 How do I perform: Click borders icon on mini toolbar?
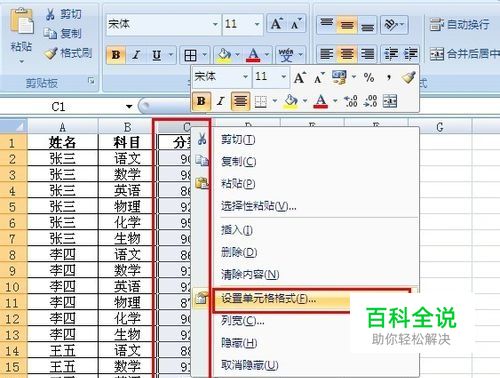tap(261, 101)
